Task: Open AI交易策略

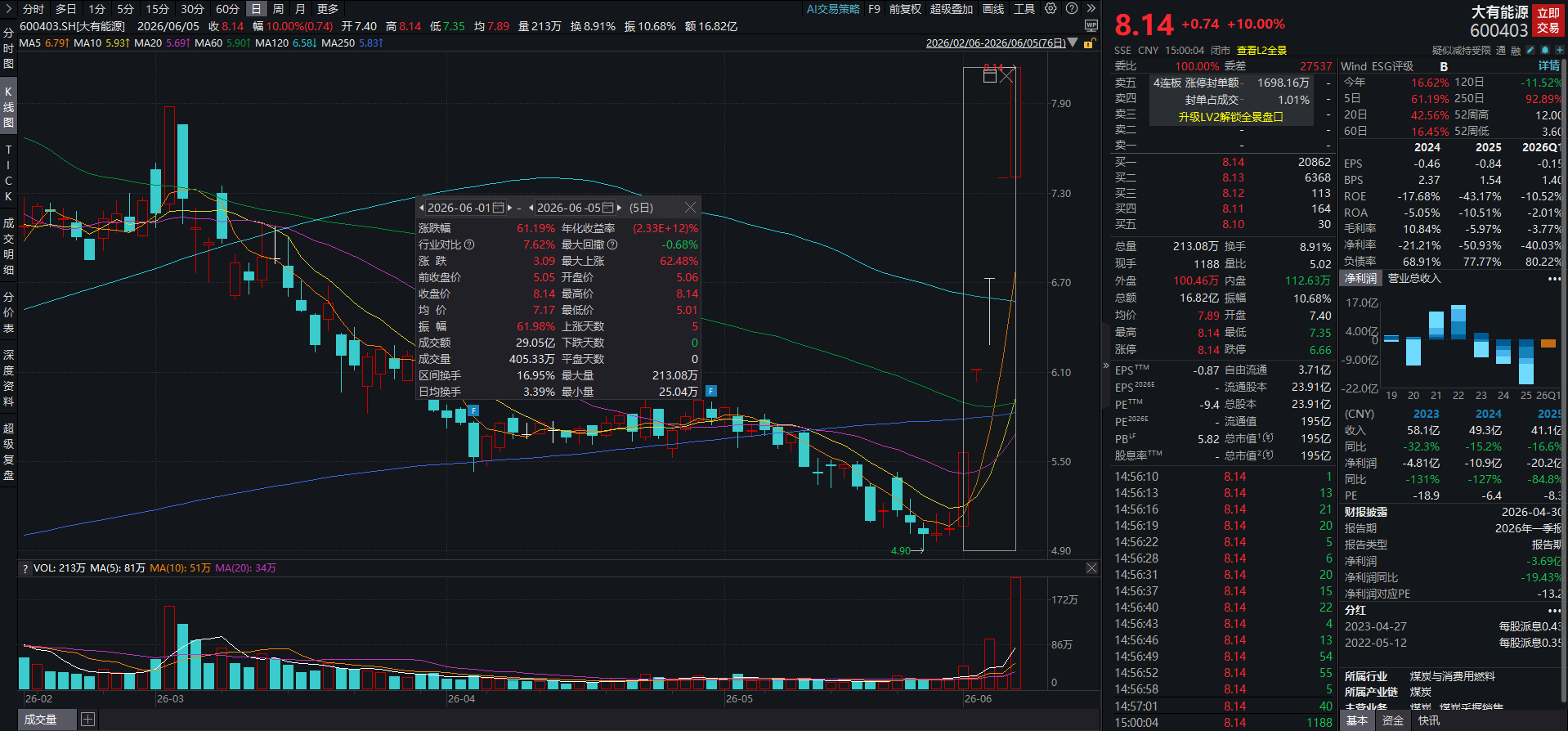Action: (x=833, y=9)
